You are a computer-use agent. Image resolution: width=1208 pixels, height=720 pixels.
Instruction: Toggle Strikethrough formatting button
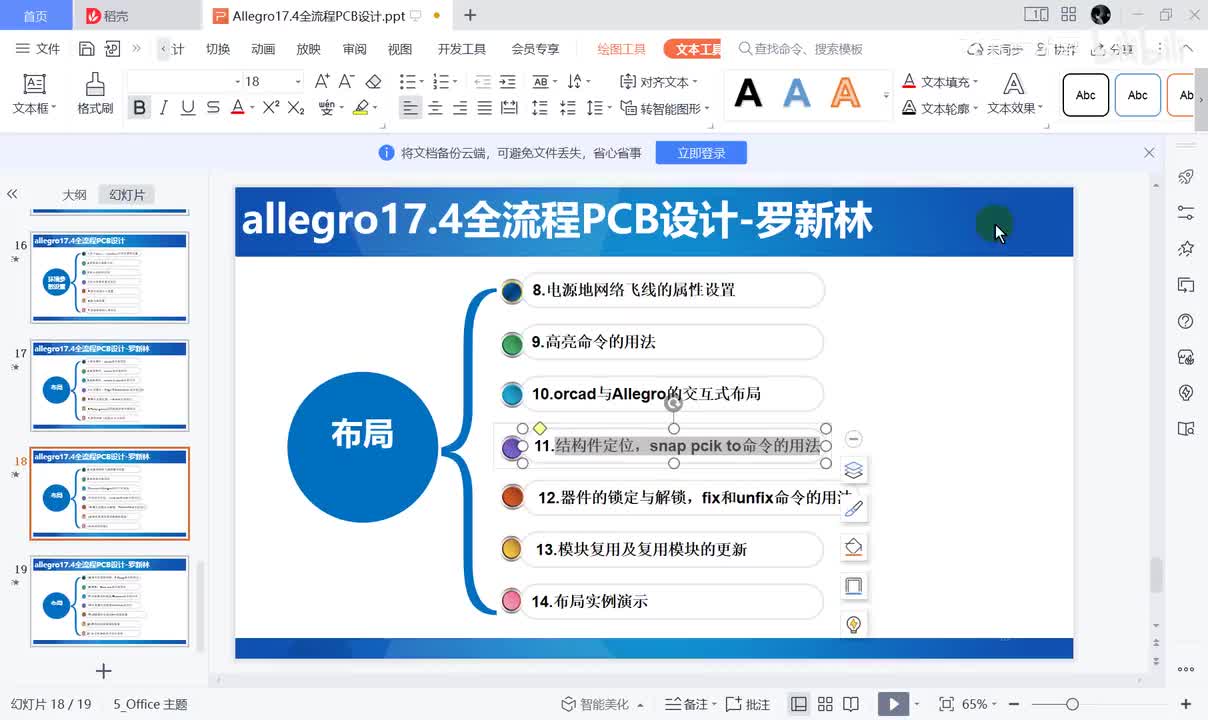(x=213, y=108)
